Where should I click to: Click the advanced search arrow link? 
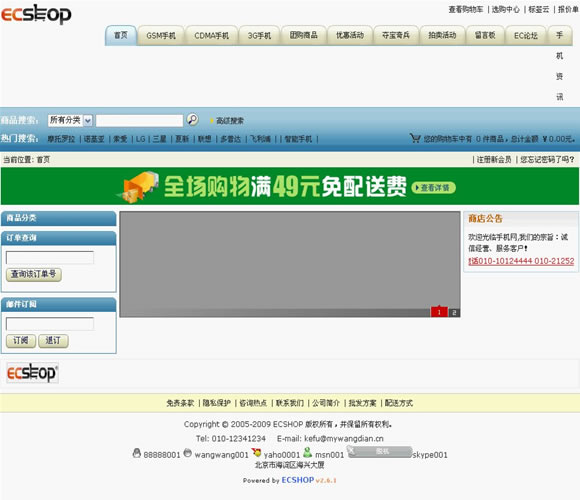click(x=227, y=121)
